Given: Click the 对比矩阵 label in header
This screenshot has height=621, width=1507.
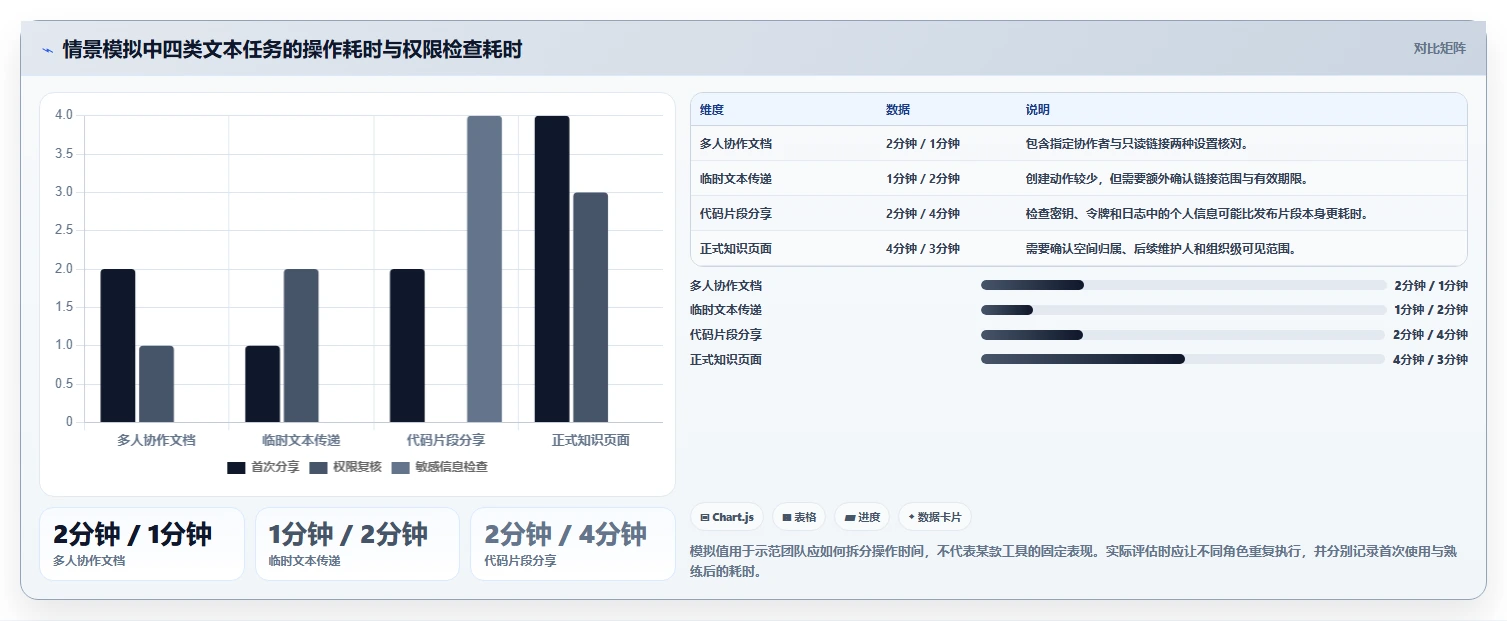Looking at the screenshot, I should [x=1439, y=48].
